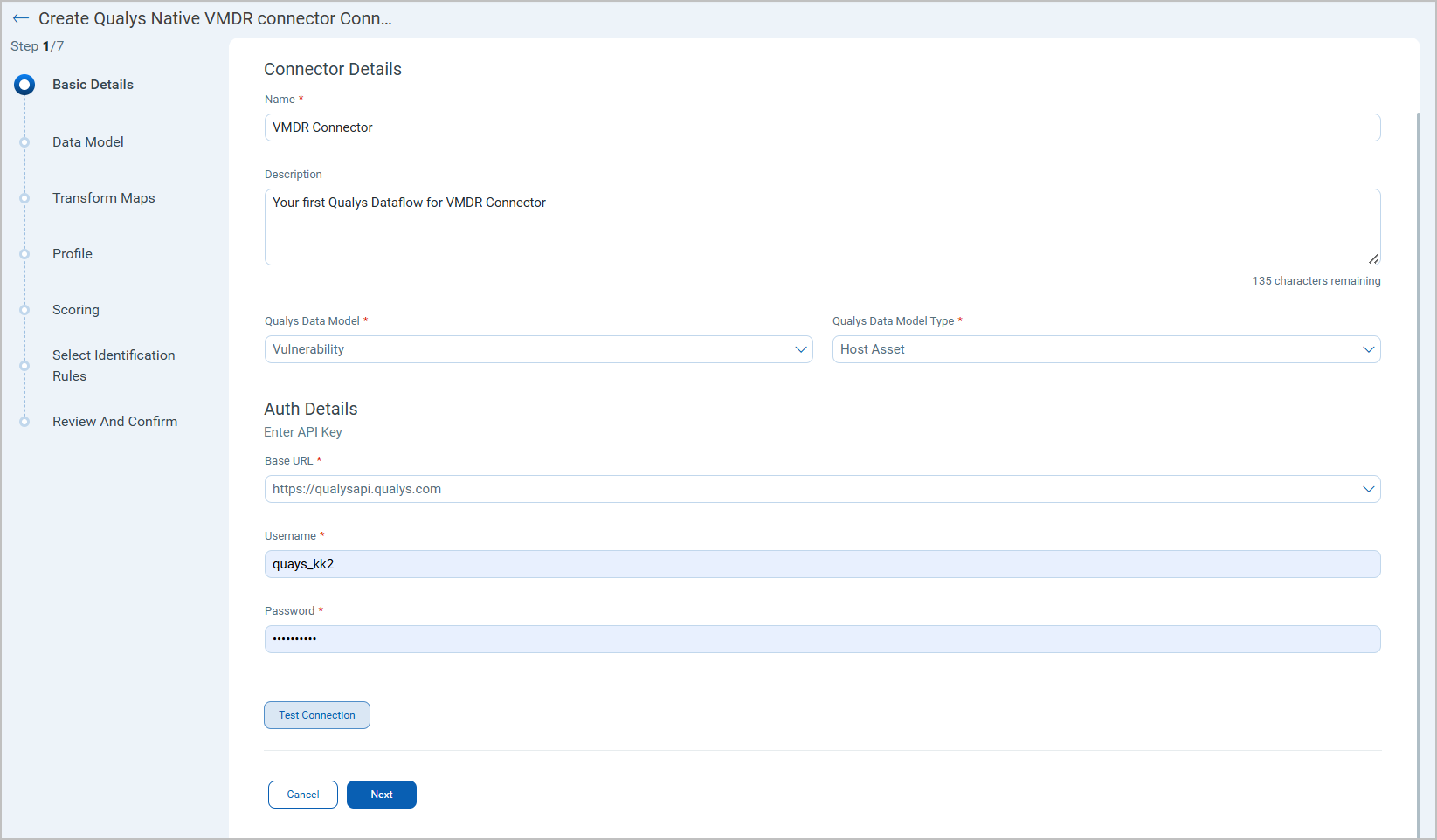Viewport: 1437px width, 840px height.
Task: Select the Data Model step bullet
Action: (x=24, y=142)
